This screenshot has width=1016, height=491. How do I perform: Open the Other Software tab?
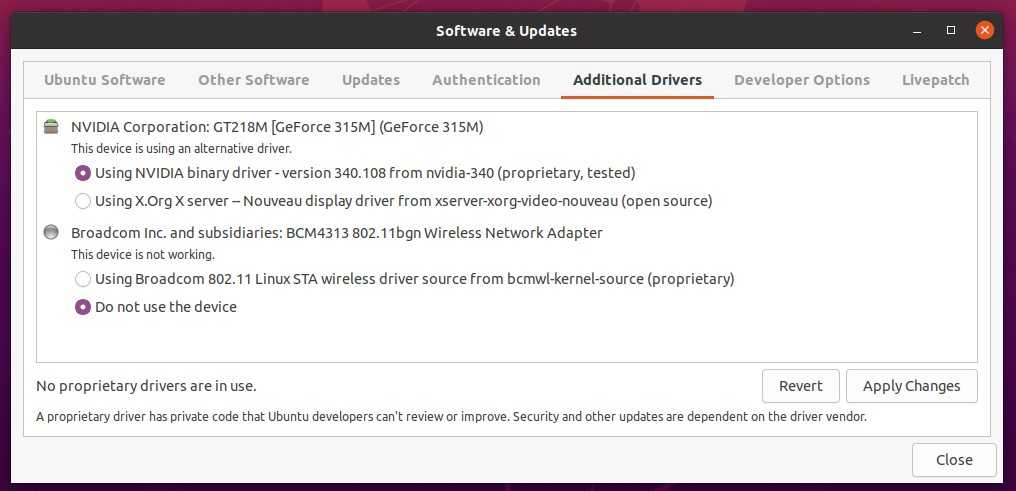253,80
